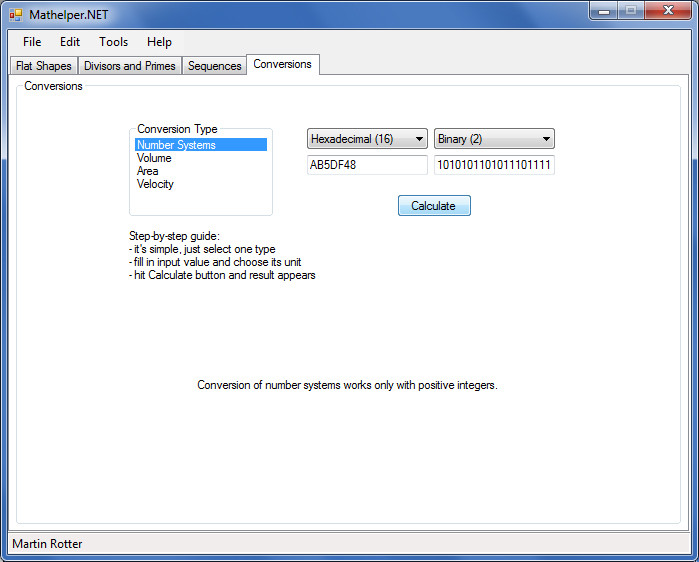Close the Mathelper.NET window
Image resolution: width=699 pixels, height=562 pixels.
(668, 11)
